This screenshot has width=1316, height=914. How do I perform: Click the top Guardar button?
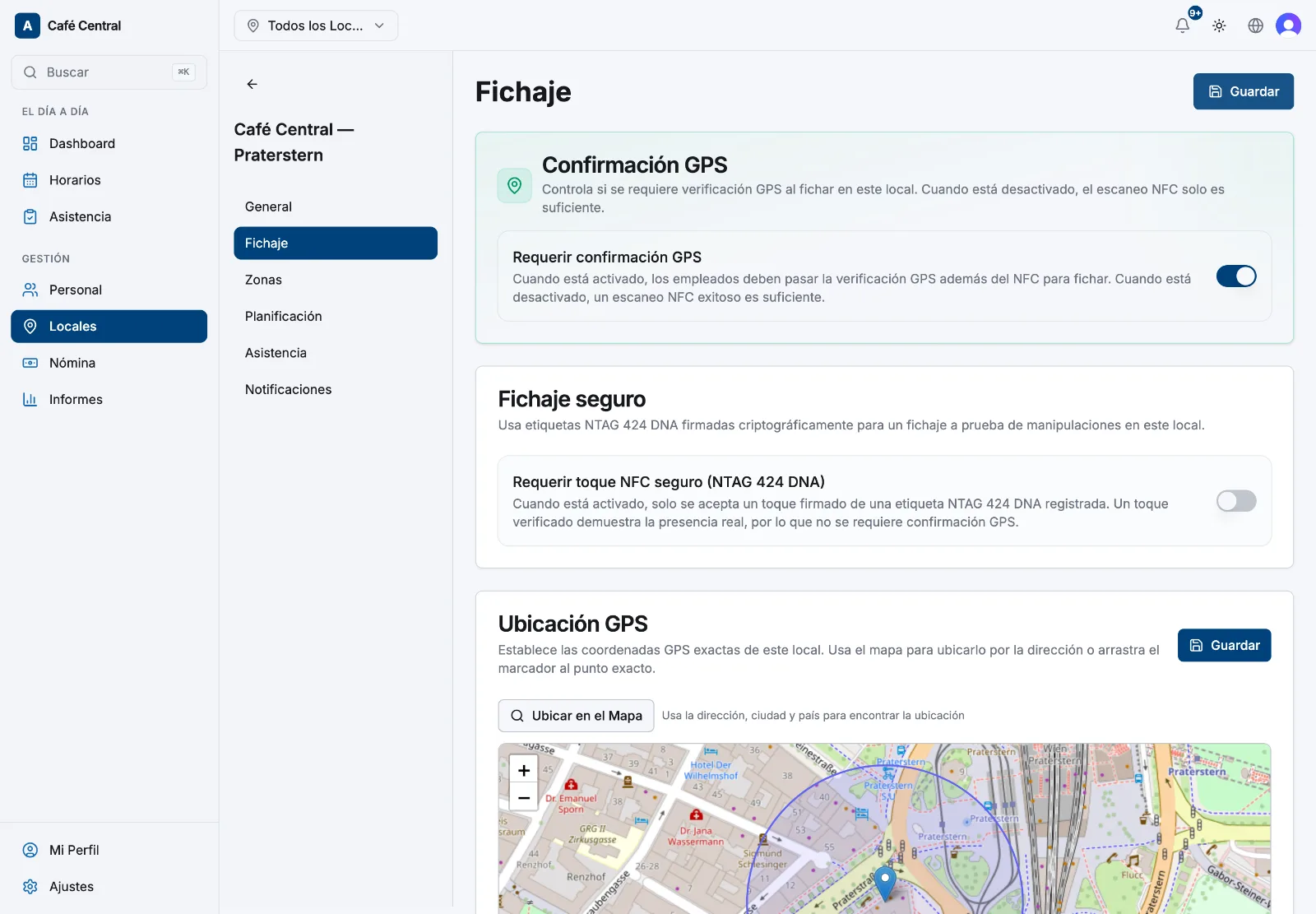pos(1243,91)
